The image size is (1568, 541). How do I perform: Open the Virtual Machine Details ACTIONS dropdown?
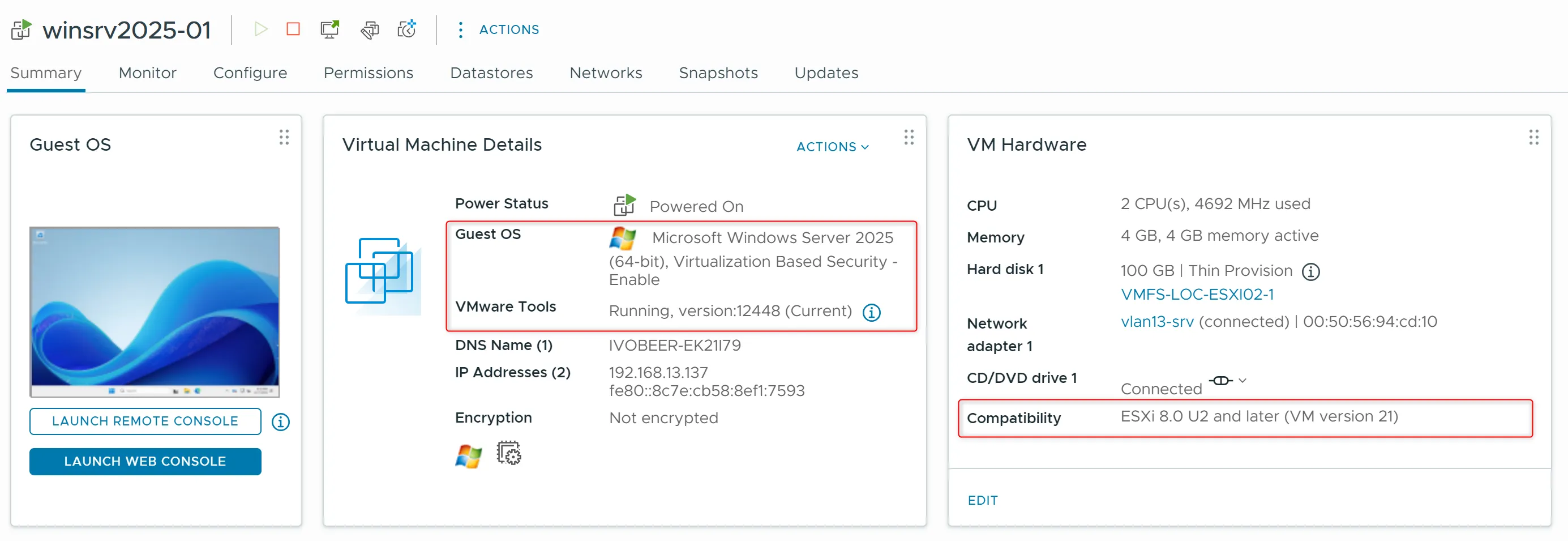[x=833, y=147]
